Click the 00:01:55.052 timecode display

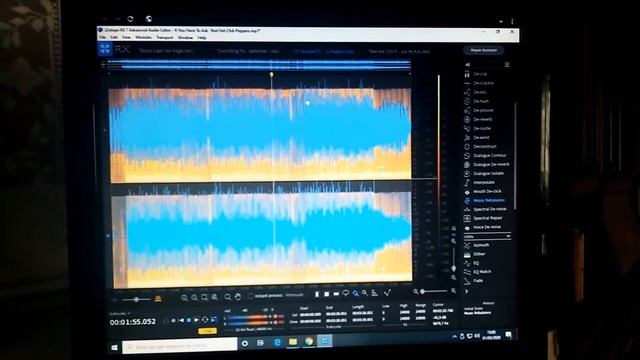click(x=133, y=322)
